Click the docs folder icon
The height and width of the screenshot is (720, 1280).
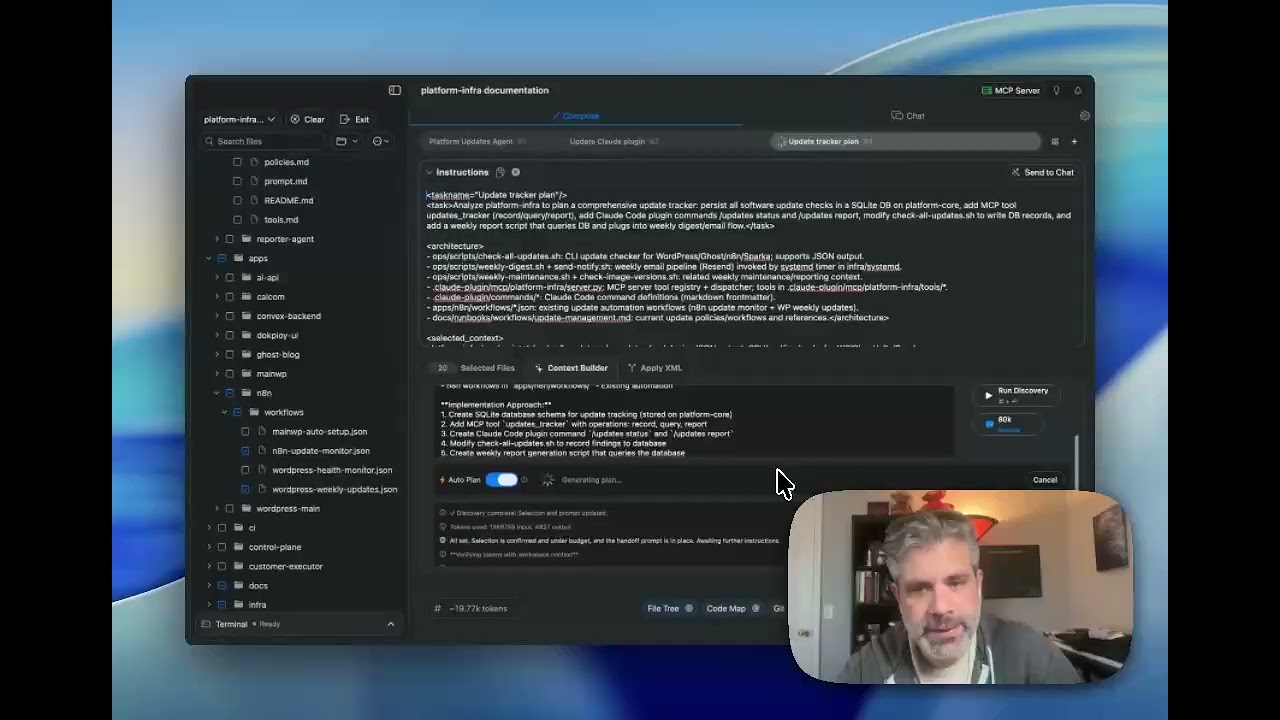[238, 585]
